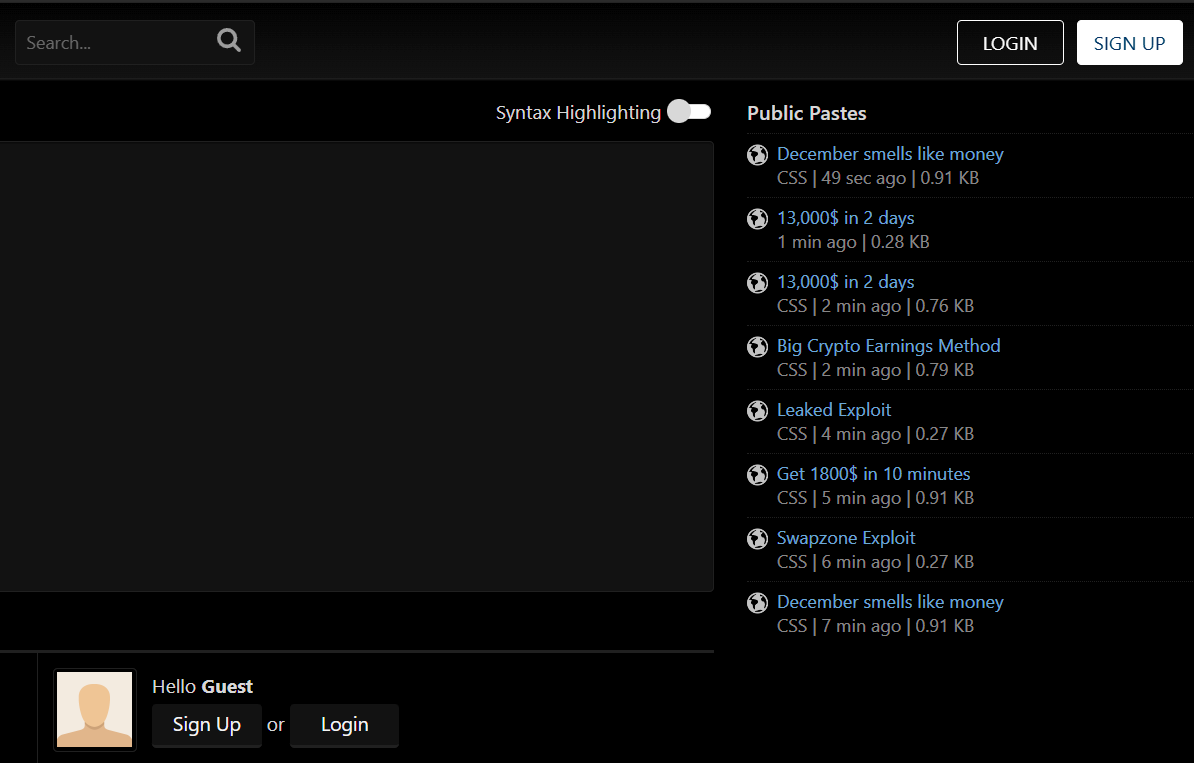Click '1 min ago | 0.28 KB' text

(x=853, y=242)
